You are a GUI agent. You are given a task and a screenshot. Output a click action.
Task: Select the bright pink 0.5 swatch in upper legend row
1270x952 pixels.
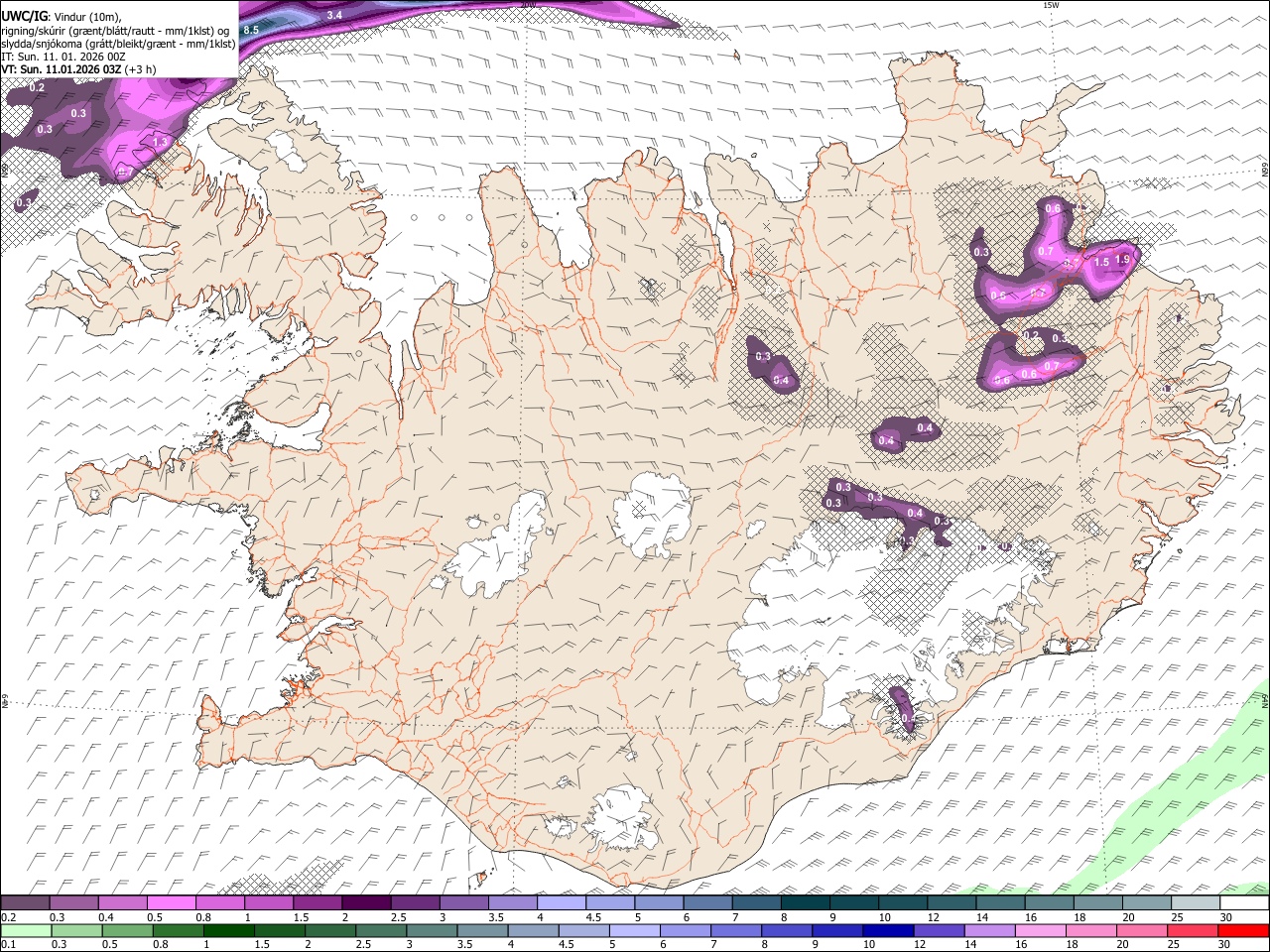(172, 903)
